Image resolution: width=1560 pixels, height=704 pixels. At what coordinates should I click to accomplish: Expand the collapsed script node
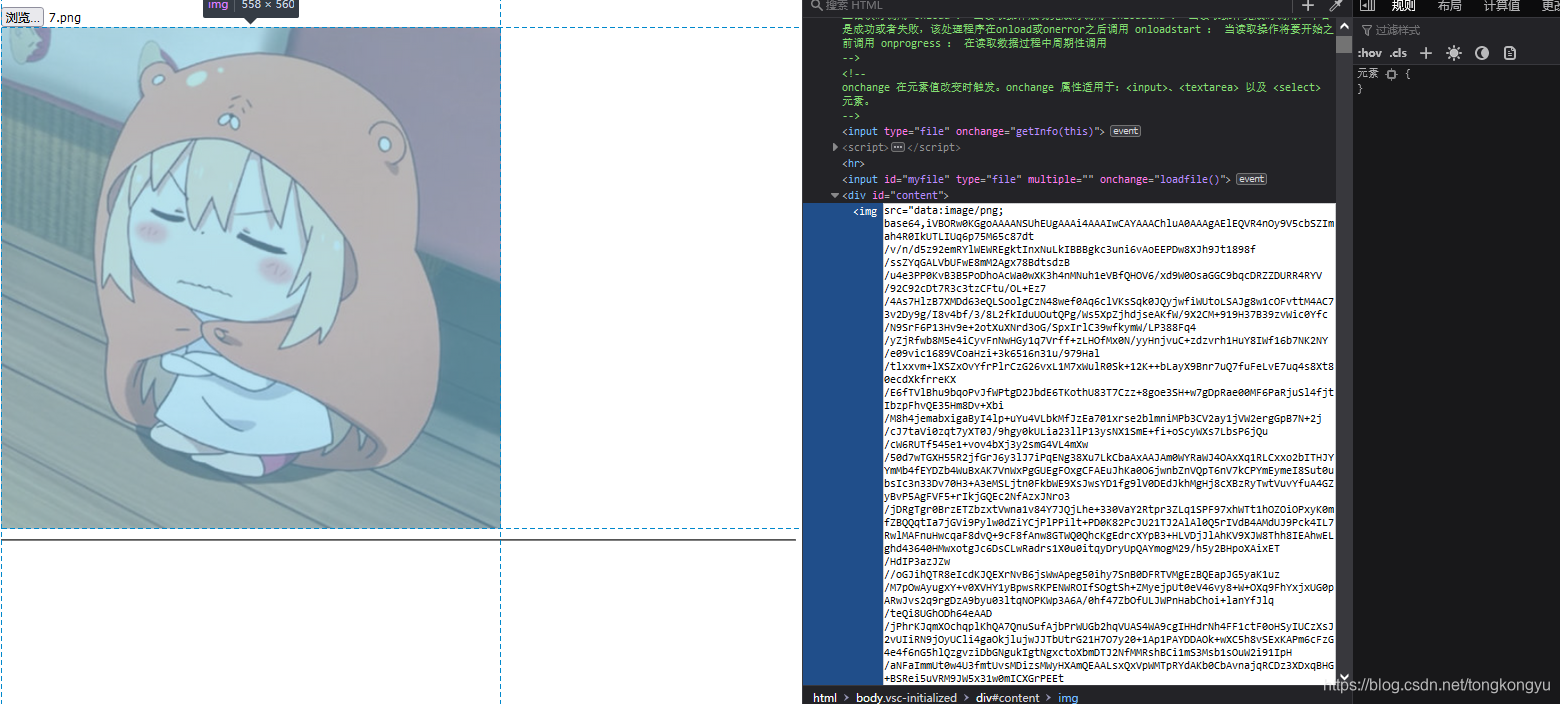pos(836,147)
